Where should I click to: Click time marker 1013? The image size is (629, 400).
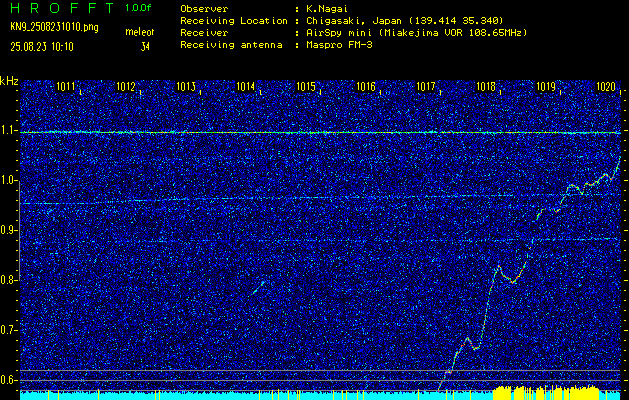pos(186,86)
